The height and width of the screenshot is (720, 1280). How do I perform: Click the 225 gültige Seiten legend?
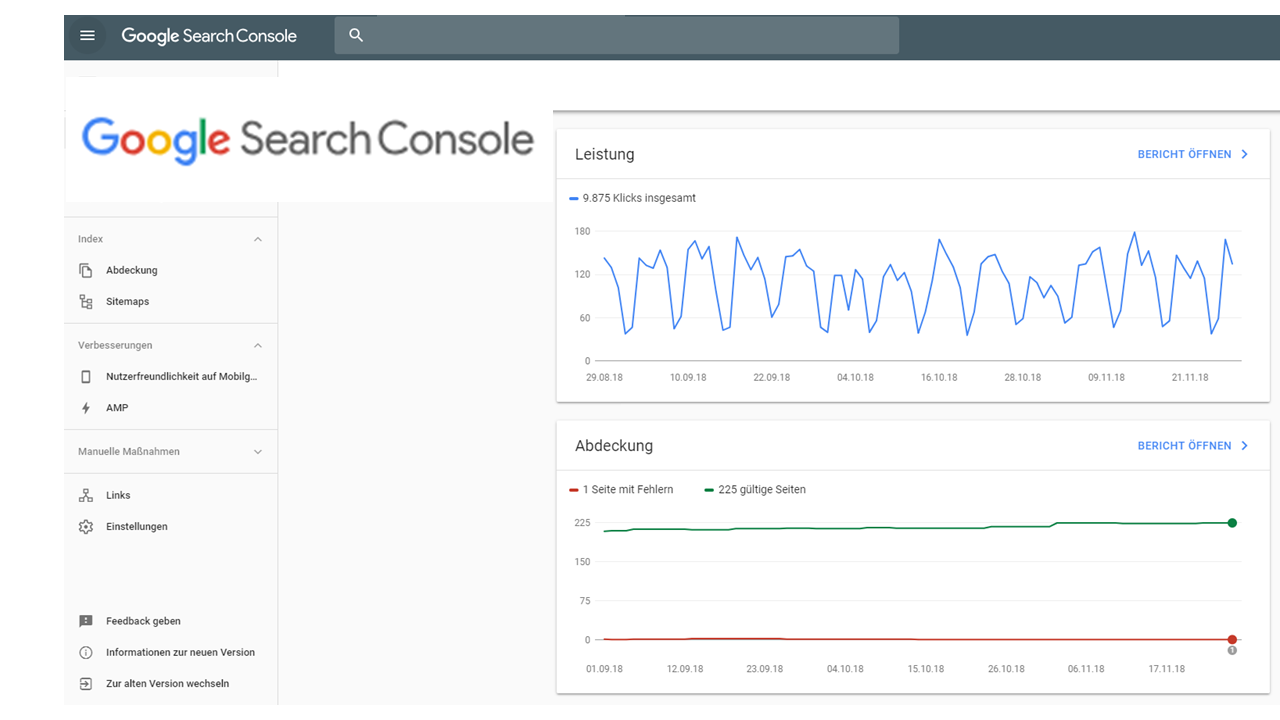[755, 489]
